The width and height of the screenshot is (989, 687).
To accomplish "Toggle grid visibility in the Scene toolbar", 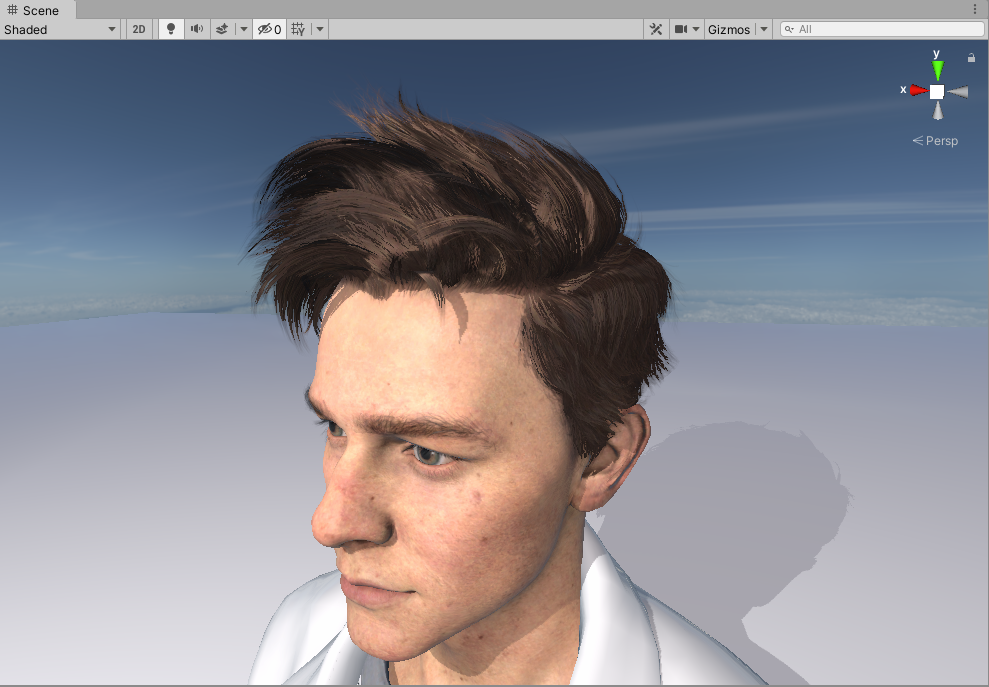I will (296, 29).
